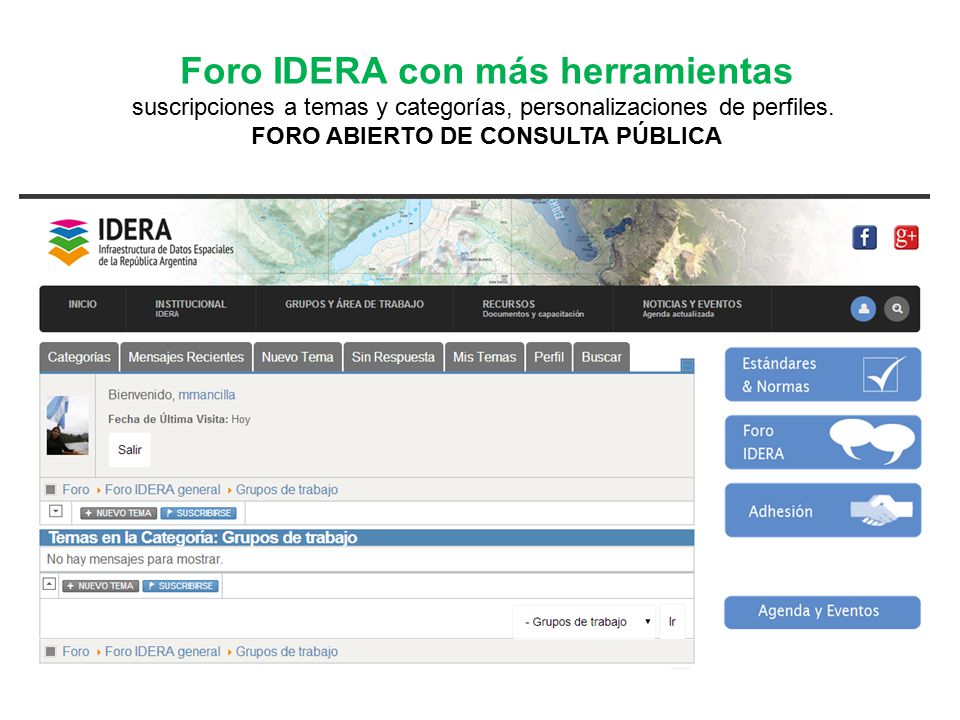Open the INSTITUCIONAL IDERA menu

190,308
